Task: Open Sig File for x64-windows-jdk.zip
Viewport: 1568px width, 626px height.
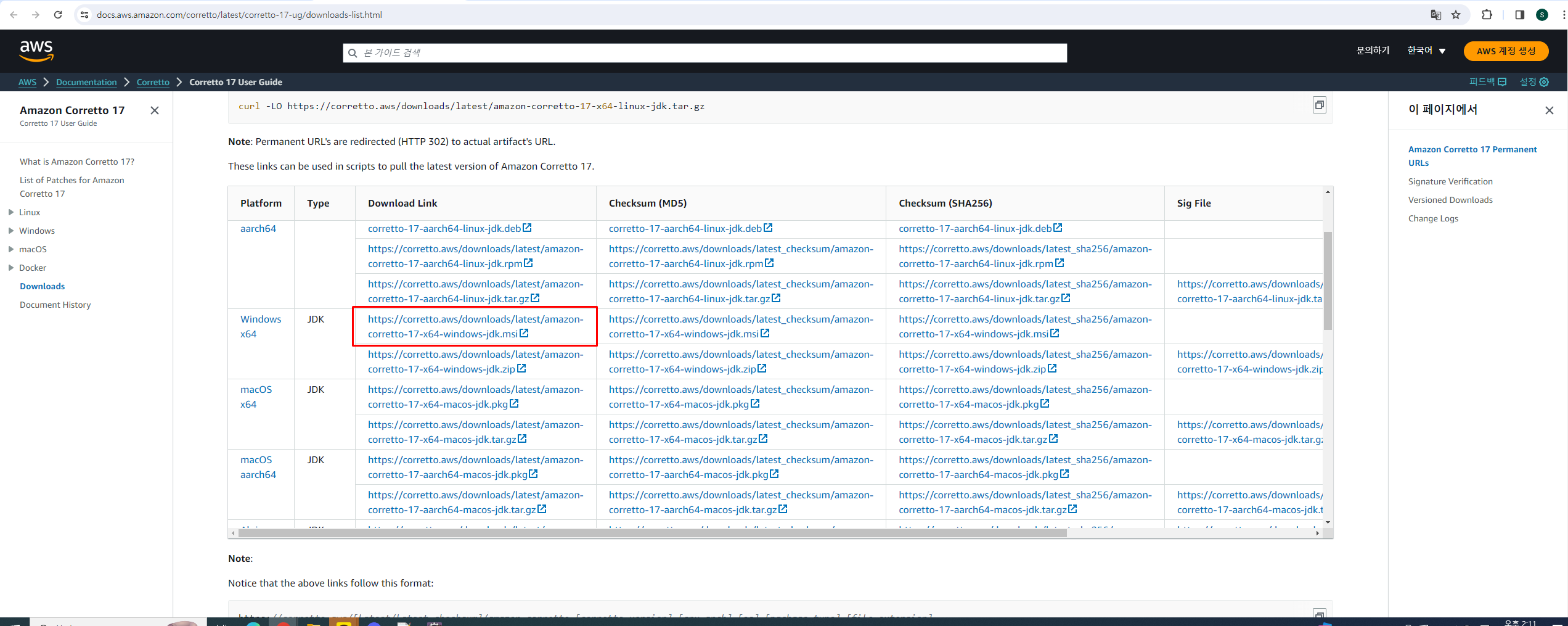Action: [x=1249, y=361]
